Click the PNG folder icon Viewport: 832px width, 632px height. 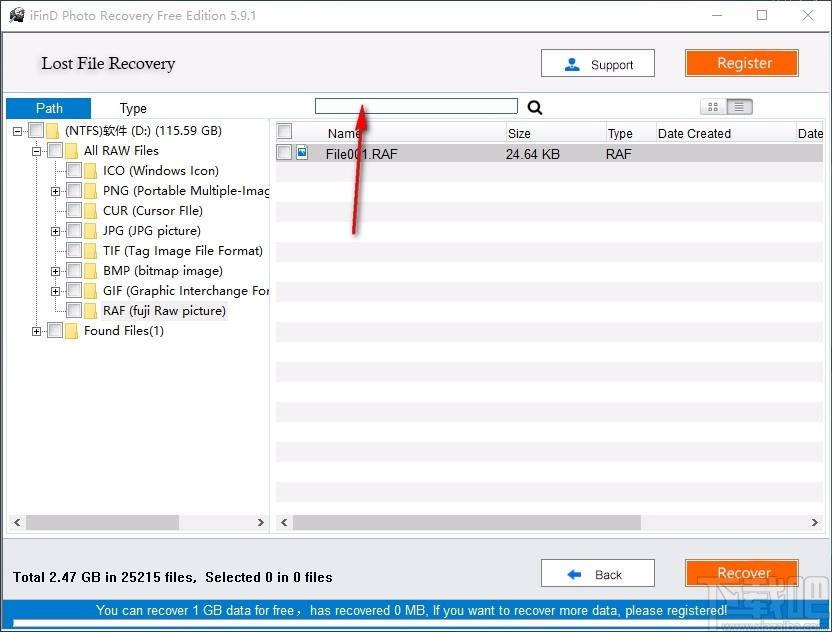tap(91, 191)
